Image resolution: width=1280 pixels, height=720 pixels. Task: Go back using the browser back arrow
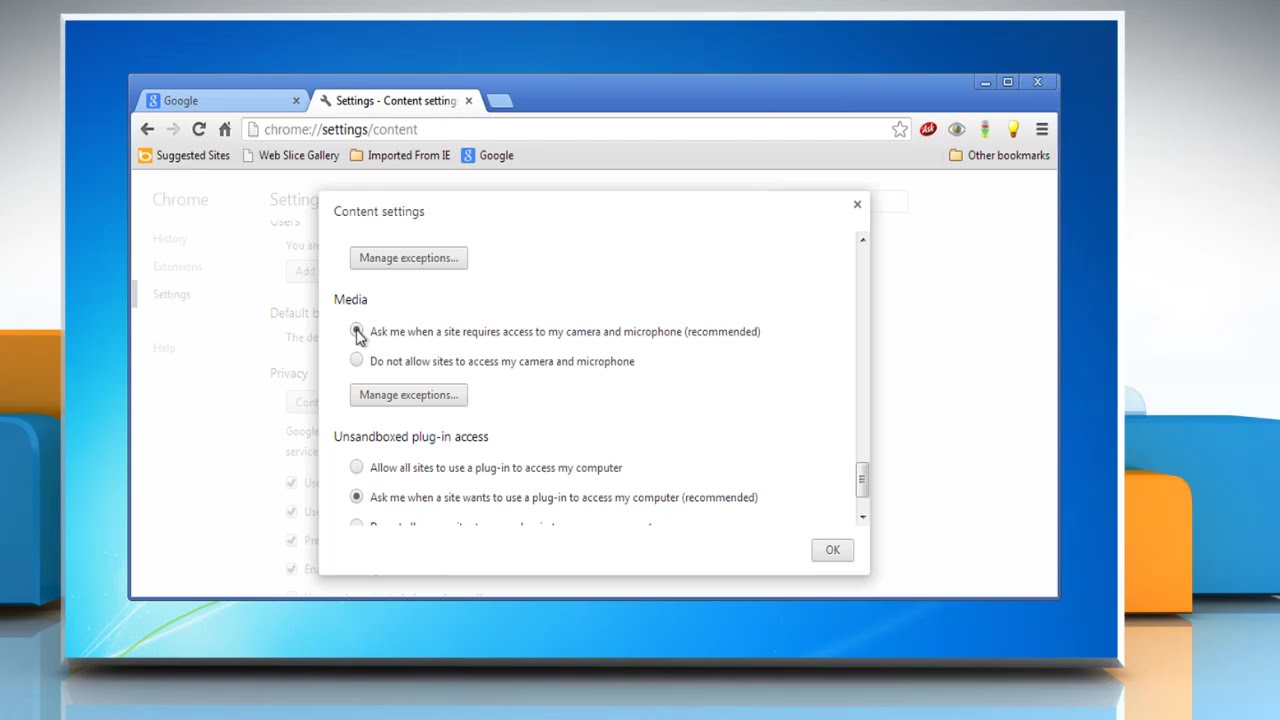pos(147,129)
